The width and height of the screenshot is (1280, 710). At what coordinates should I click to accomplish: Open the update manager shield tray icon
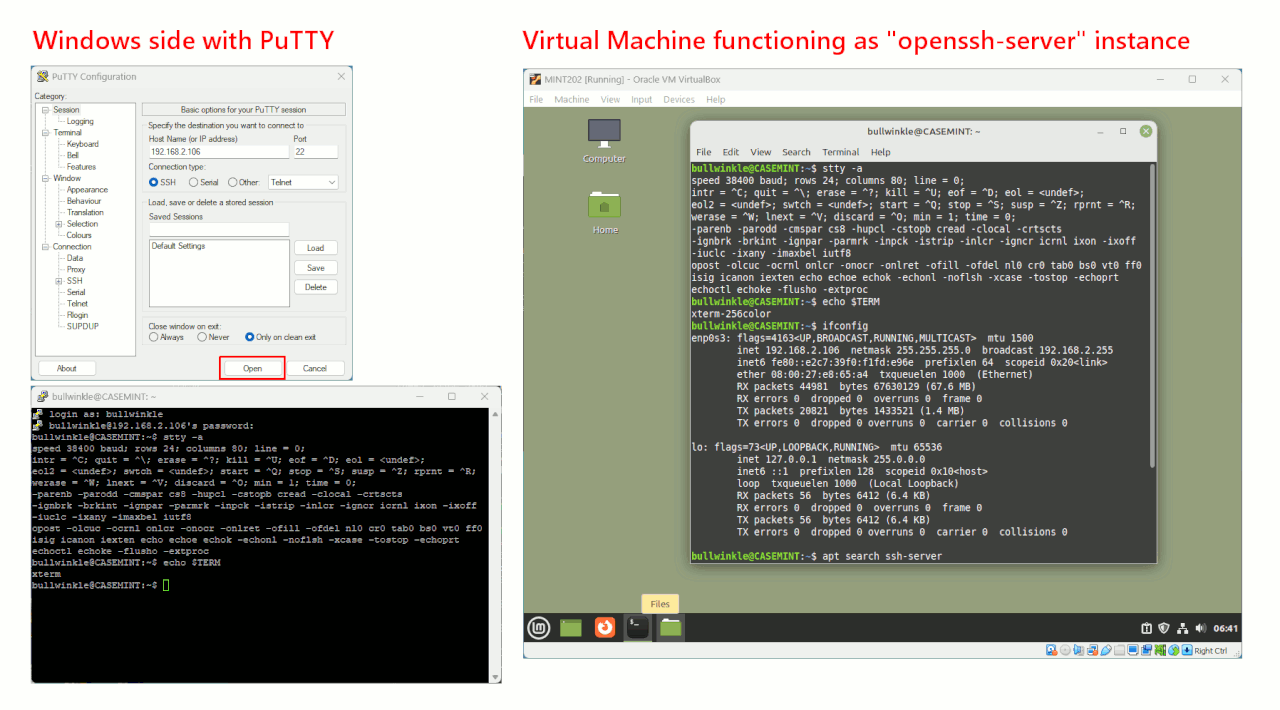(x=1164, y=628)
